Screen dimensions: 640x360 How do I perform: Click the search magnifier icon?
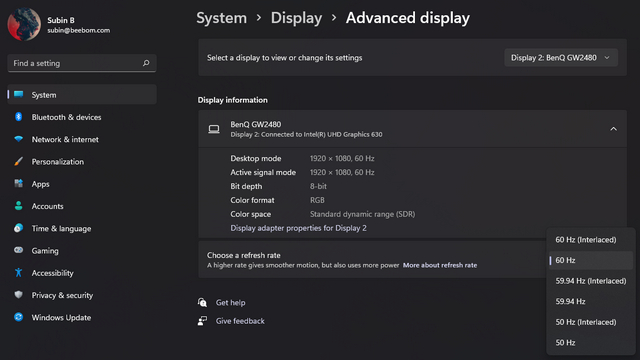(x=146, y=63)
